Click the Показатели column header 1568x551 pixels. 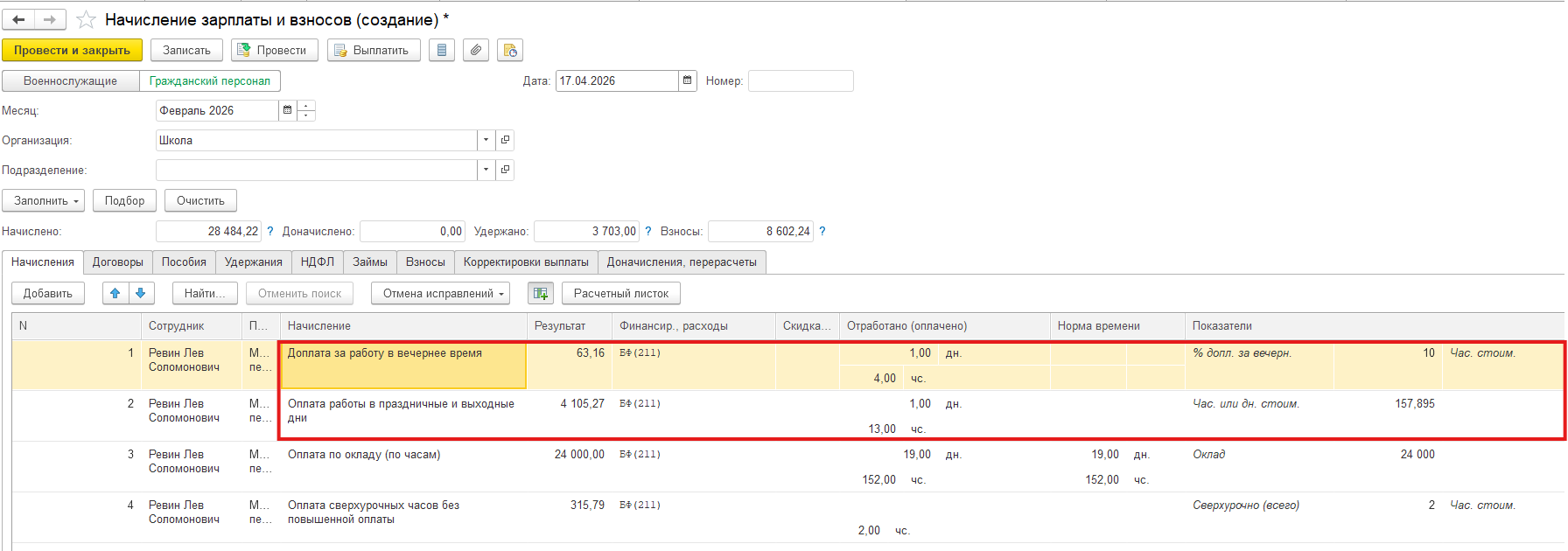pyautogui.click(x=1375, y=325)
